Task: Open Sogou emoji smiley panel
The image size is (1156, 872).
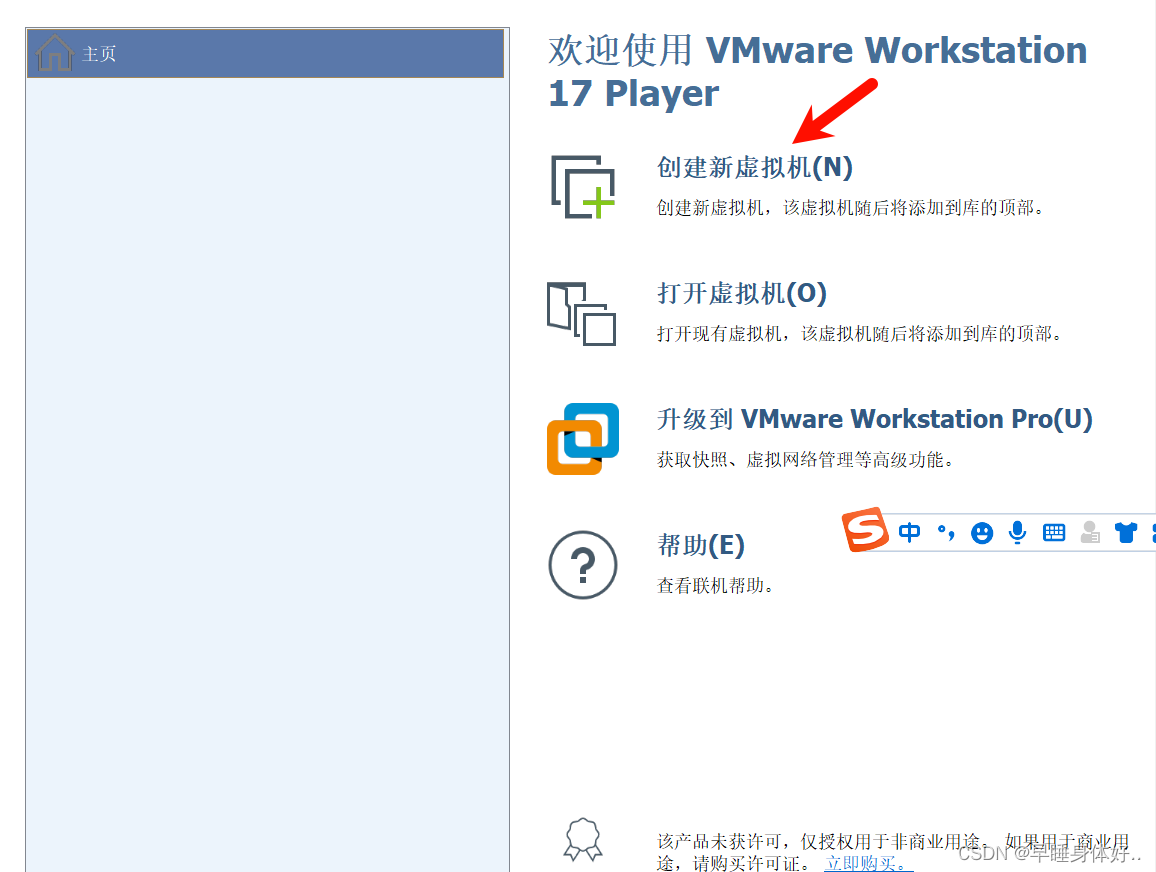Action: pyautogui.click(x=981, y=532)
